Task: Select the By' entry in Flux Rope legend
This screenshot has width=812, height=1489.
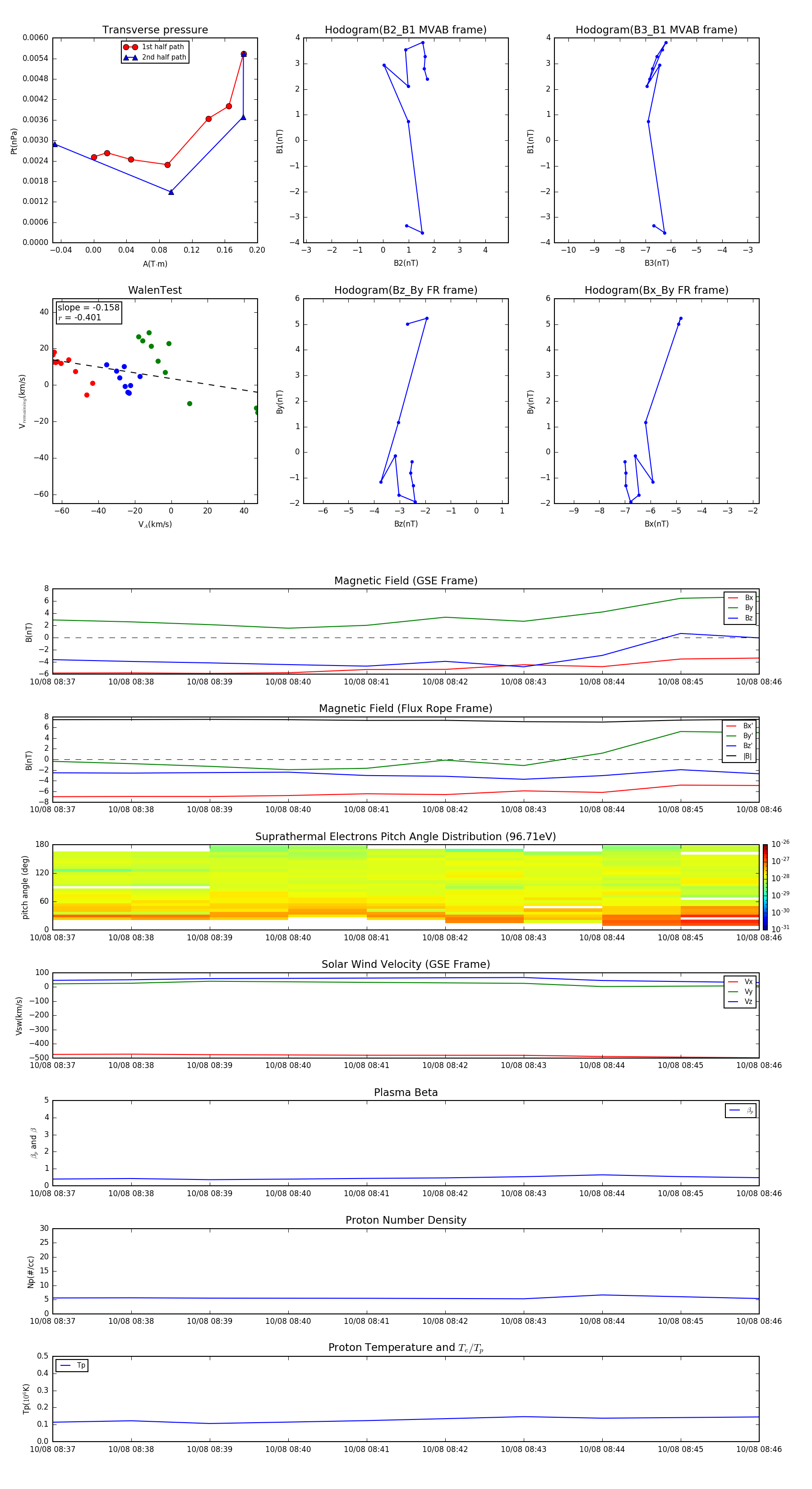Action: 739,736
